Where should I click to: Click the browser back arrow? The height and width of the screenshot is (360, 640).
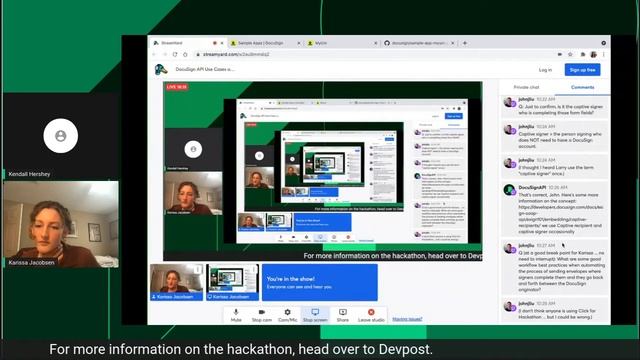[154, 54]
